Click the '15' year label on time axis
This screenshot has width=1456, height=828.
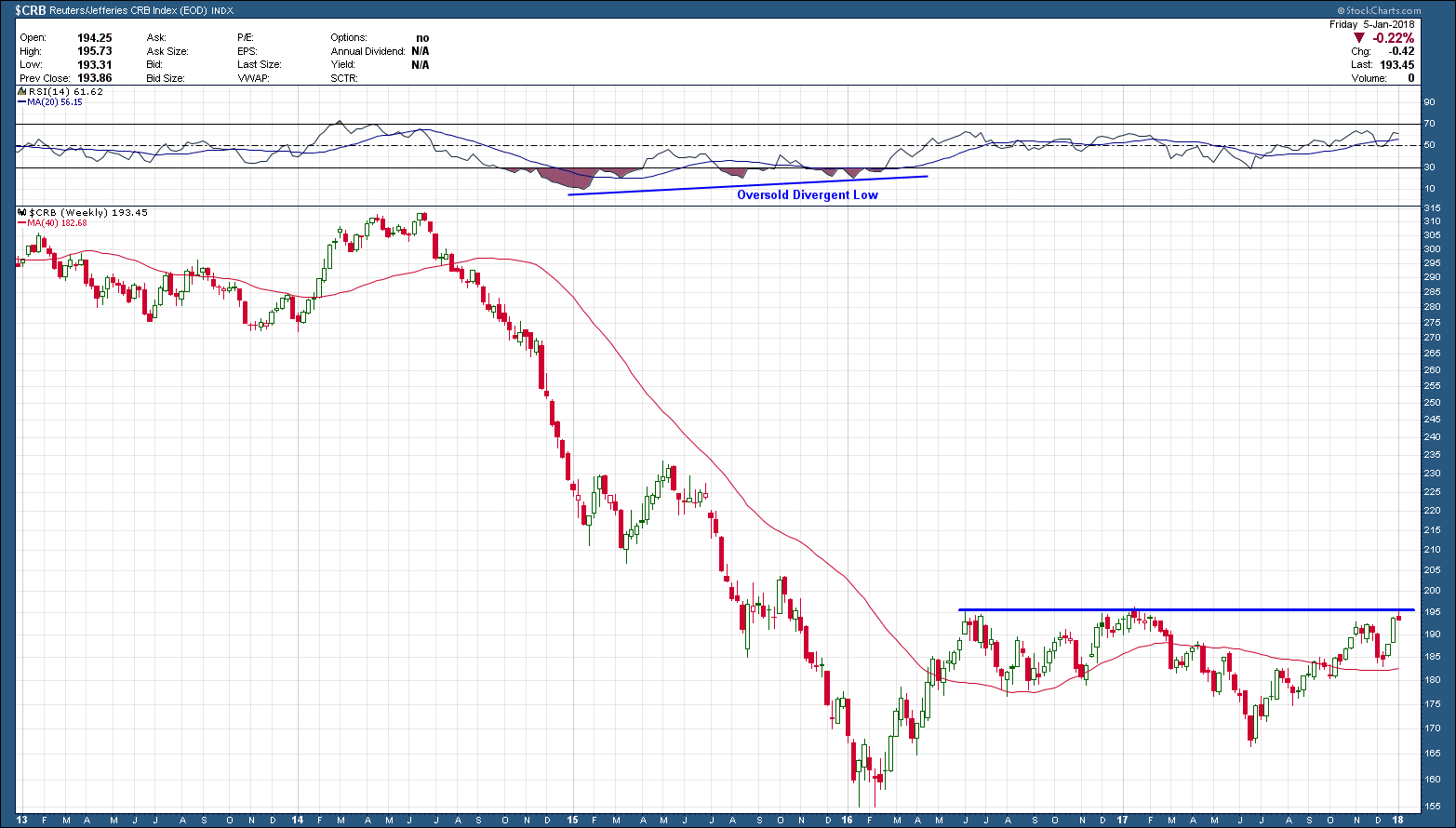point(571,821)
